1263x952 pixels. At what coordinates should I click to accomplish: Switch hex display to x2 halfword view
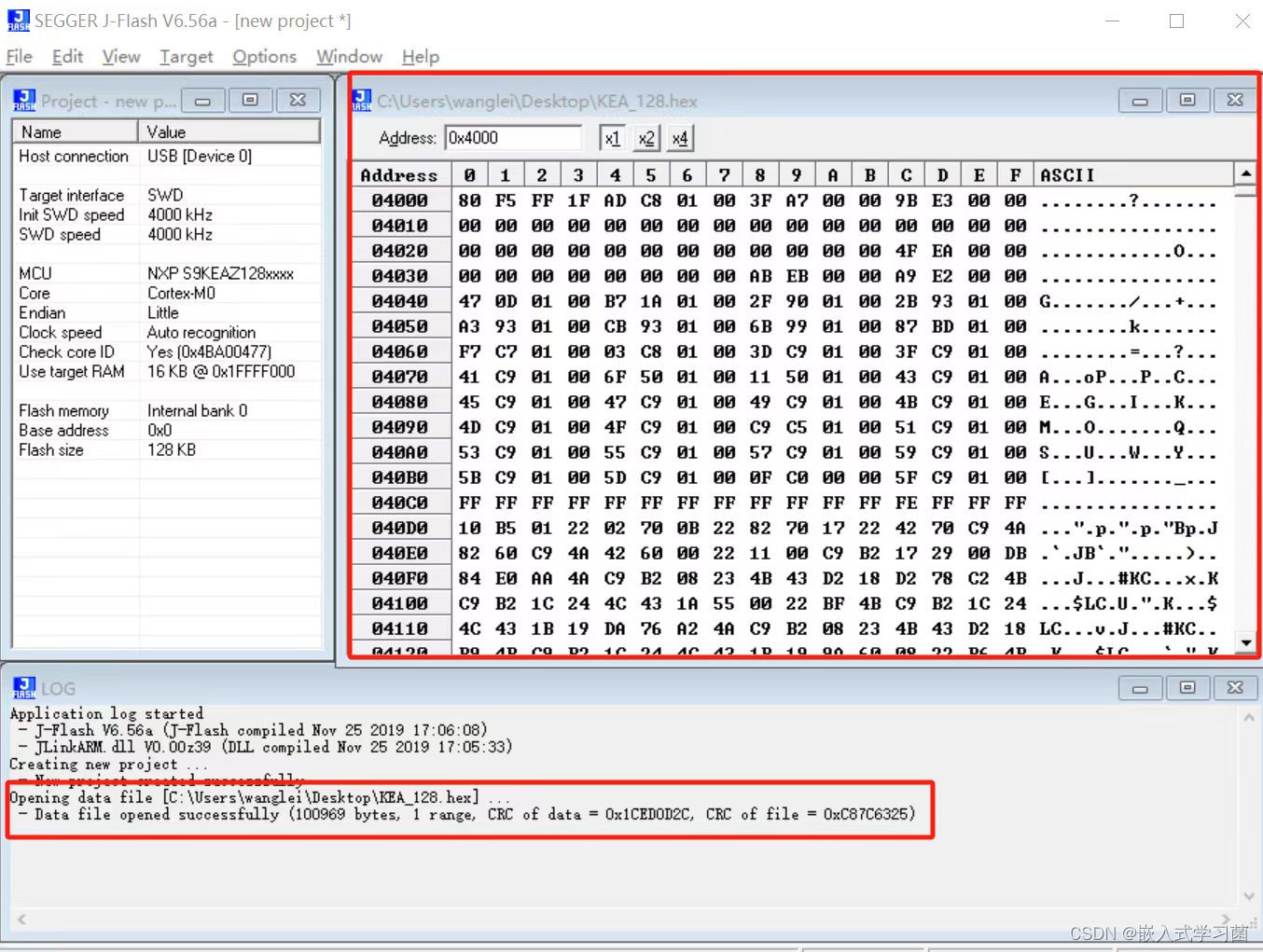(646, 137)
